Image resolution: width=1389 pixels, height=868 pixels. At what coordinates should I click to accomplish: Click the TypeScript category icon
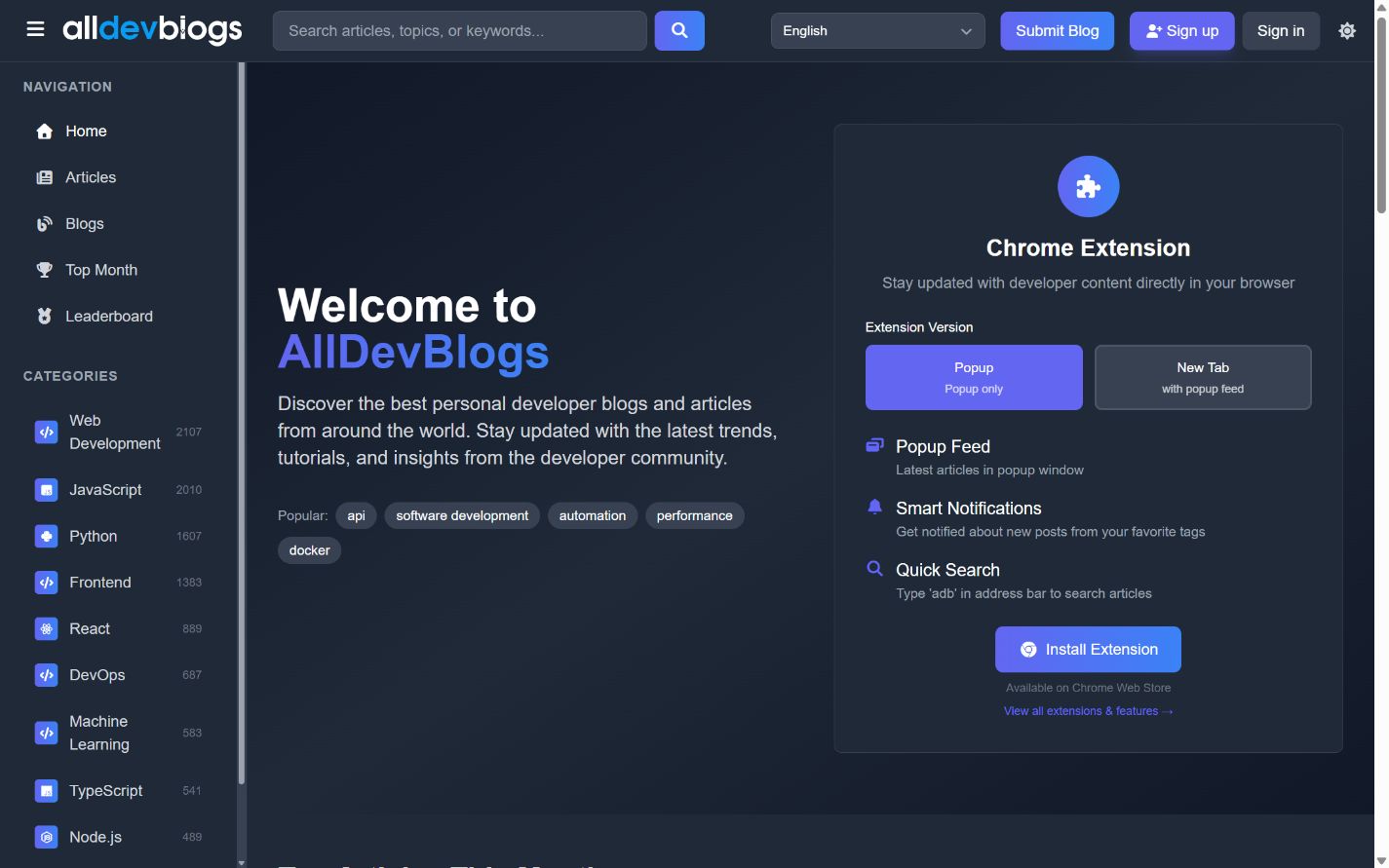coord(46,791)
